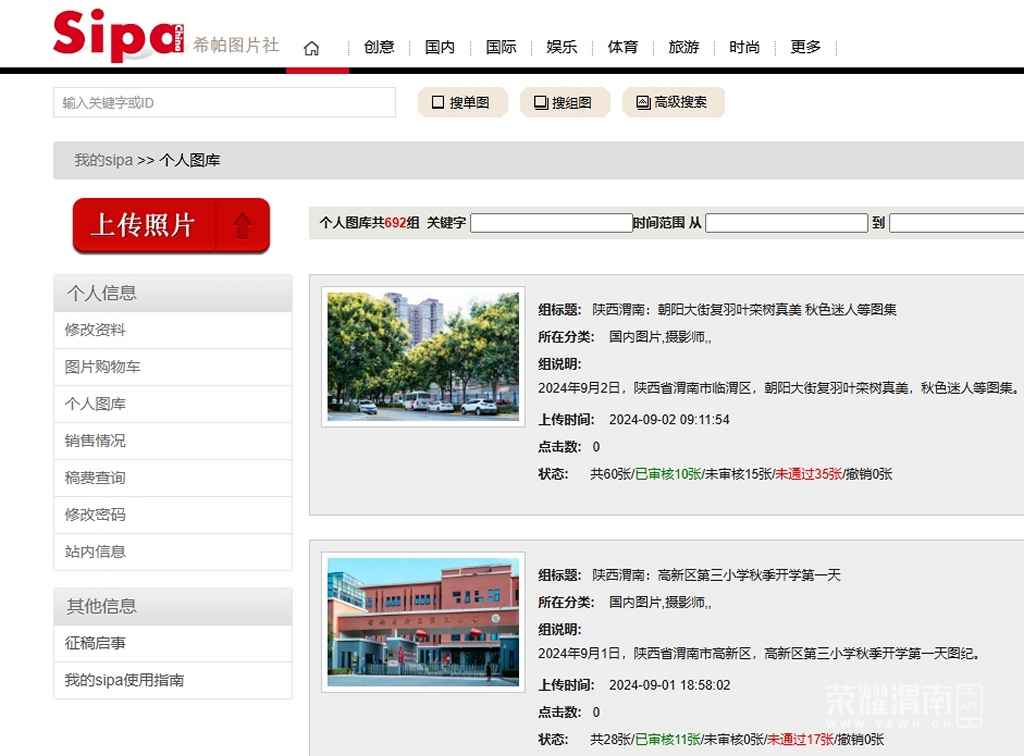The image size is (1024, 756).
Task: Open the 国际 menu item
Action: [x=501, y=47]
